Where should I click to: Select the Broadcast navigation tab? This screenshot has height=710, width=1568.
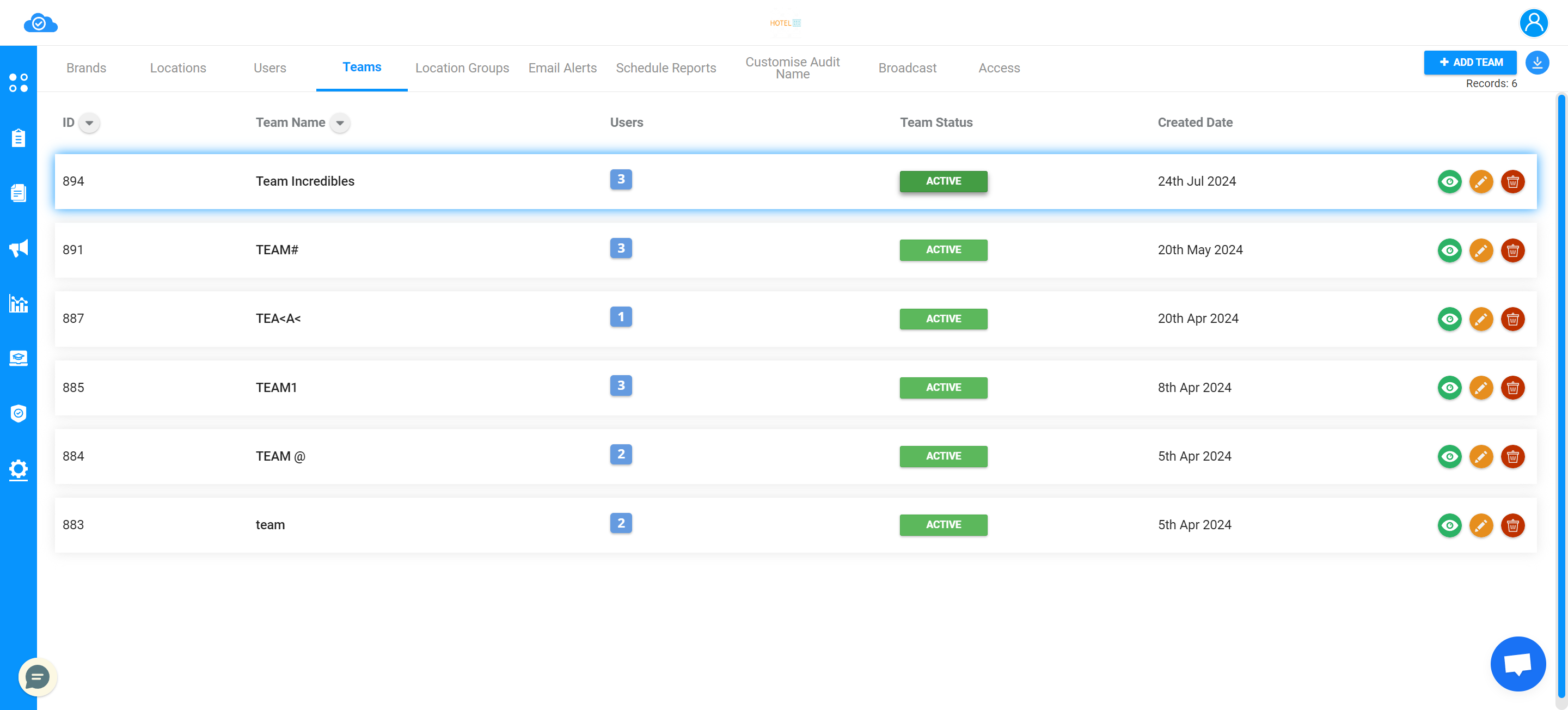click(907, 68)
